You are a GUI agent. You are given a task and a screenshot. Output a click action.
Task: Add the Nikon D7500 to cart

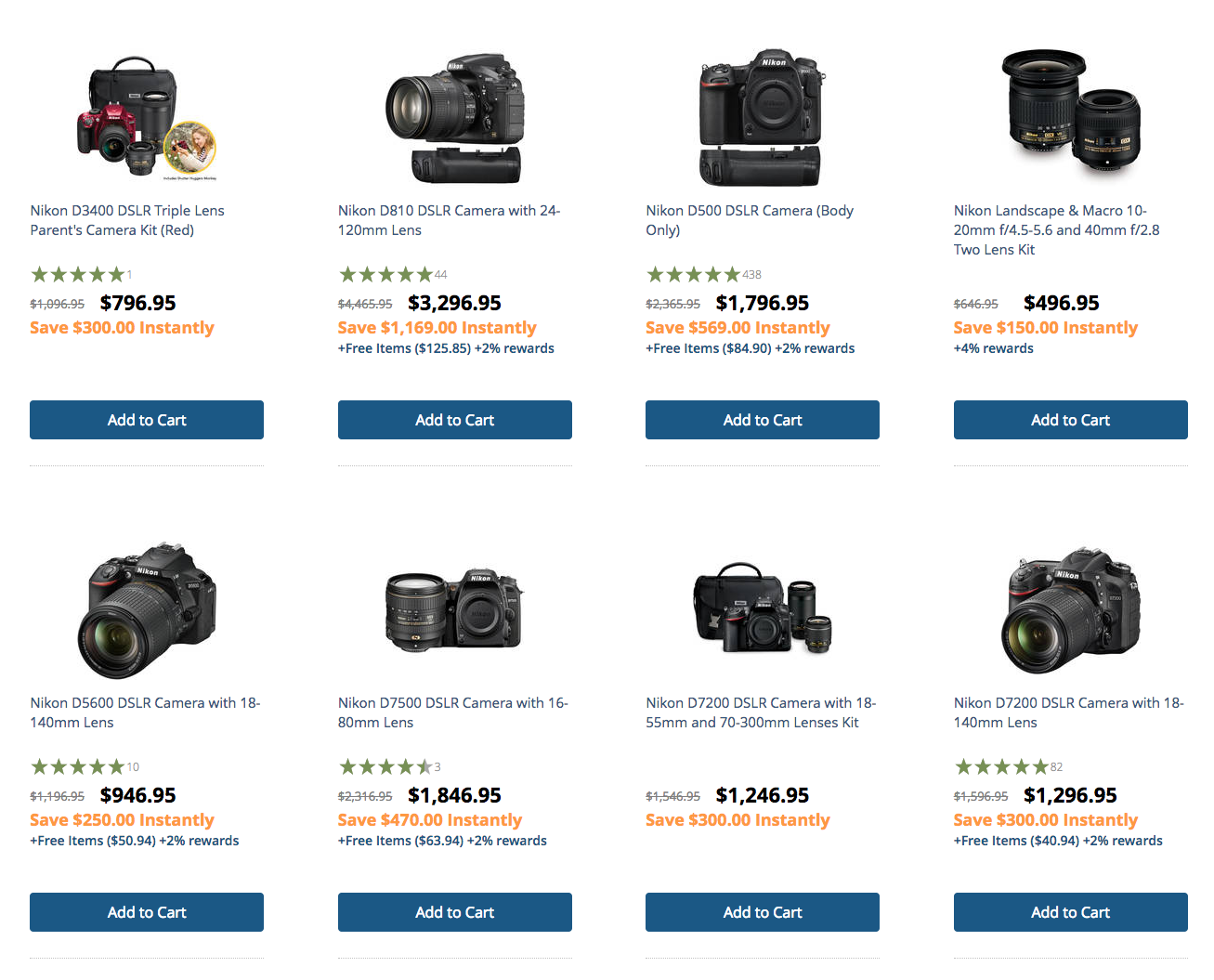pos(455,912)
